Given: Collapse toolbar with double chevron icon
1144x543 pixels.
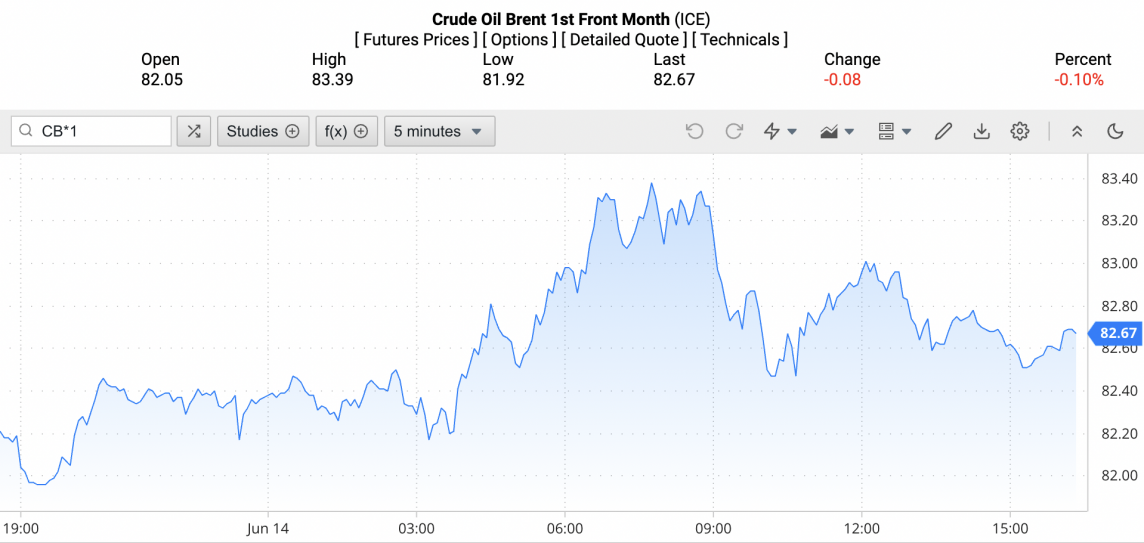Looking at the screenshot, I should 1077,131.
